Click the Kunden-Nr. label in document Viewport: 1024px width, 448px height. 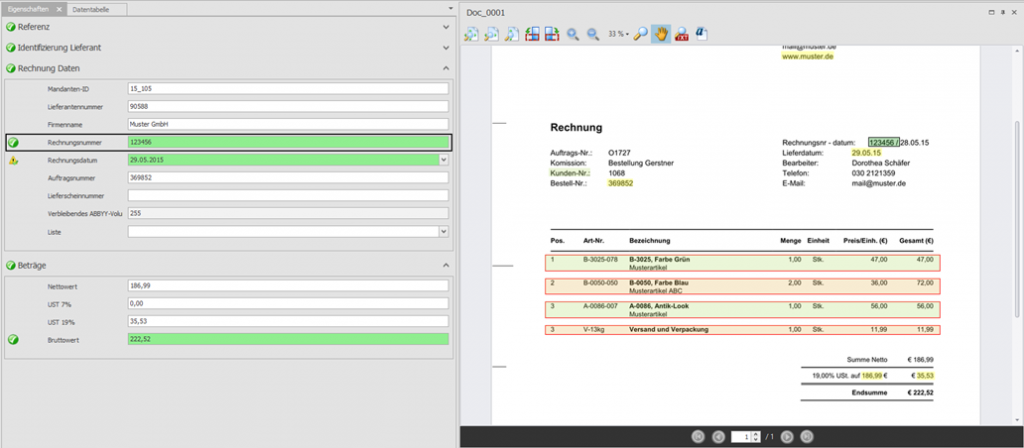click(571, 174)
